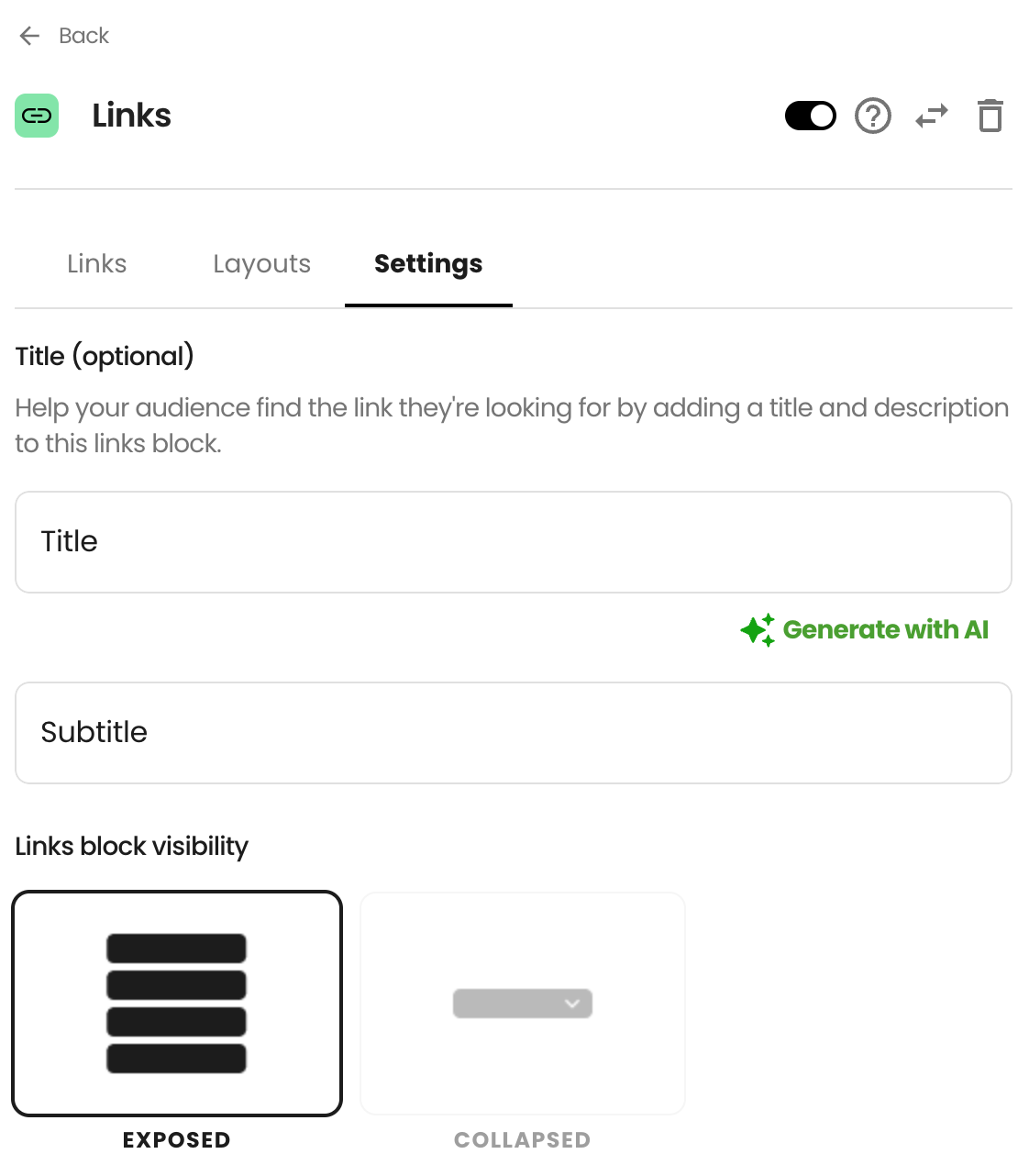This screenshot has width=1029, height=1176.
Task: Click the green Links block icon
Action: tap(37, 116)
